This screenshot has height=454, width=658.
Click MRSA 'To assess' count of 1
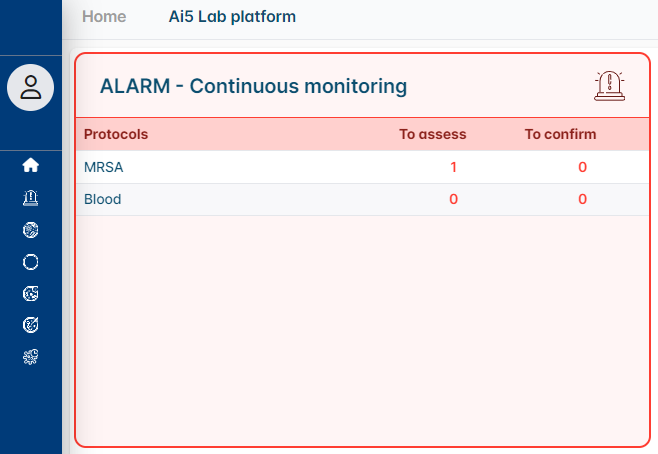pyautogui.click(x=453, y=167)
